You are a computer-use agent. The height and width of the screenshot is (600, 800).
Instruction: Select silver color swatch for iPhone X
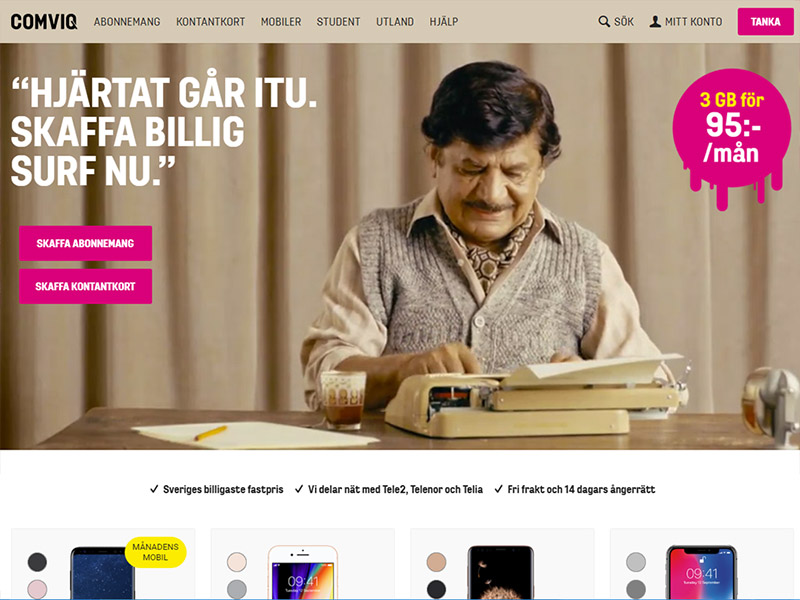(x=636, y=562)
